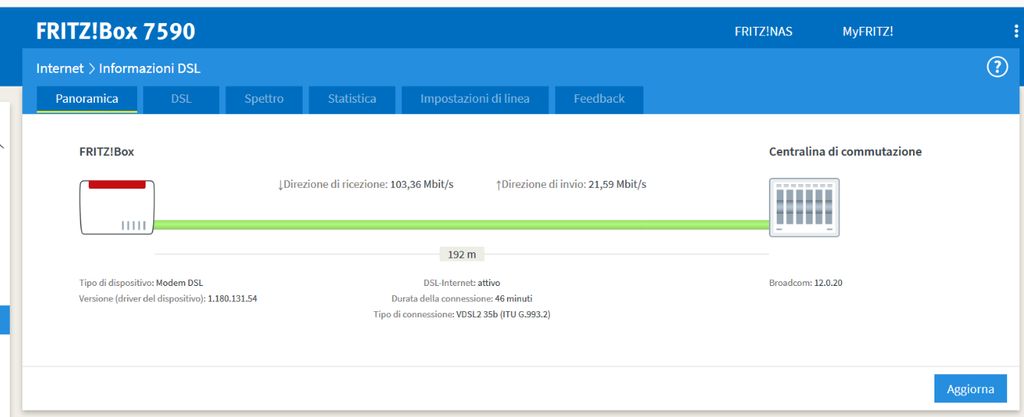The width and height of the screenshot is (1024, 417).
Task: Click the FRITZ!Box 7590 title logo
Action: [116, 31]
